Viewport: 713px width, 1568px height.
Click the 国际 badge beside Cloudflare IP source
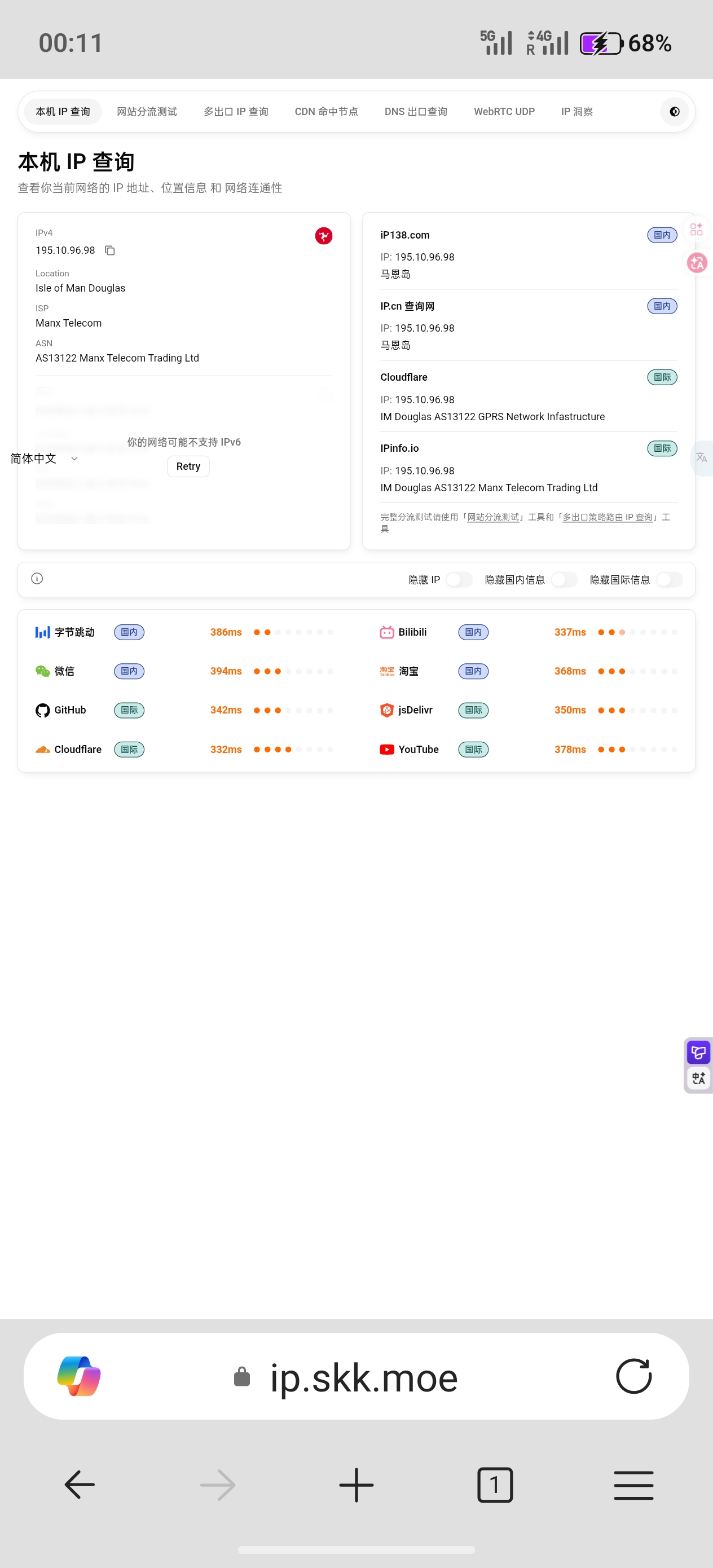coord(662,377)
